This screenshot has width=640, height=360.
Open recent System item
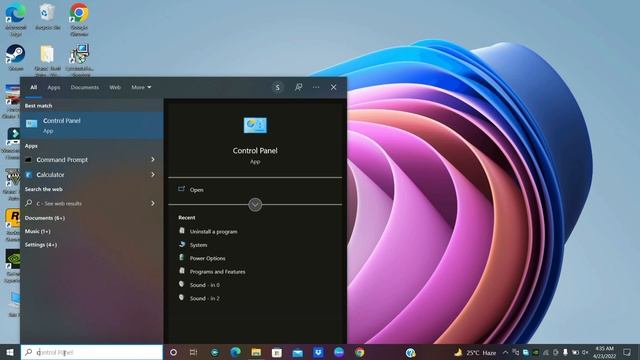[x=193, y=245]
